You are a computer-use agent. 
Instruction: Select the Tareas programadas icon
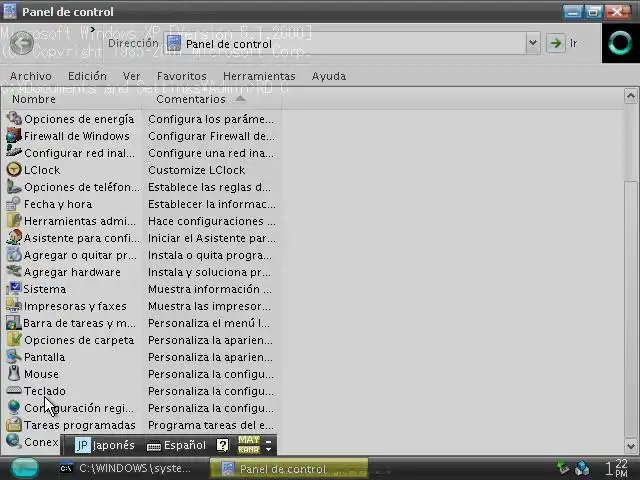click(x=14, y=425)
